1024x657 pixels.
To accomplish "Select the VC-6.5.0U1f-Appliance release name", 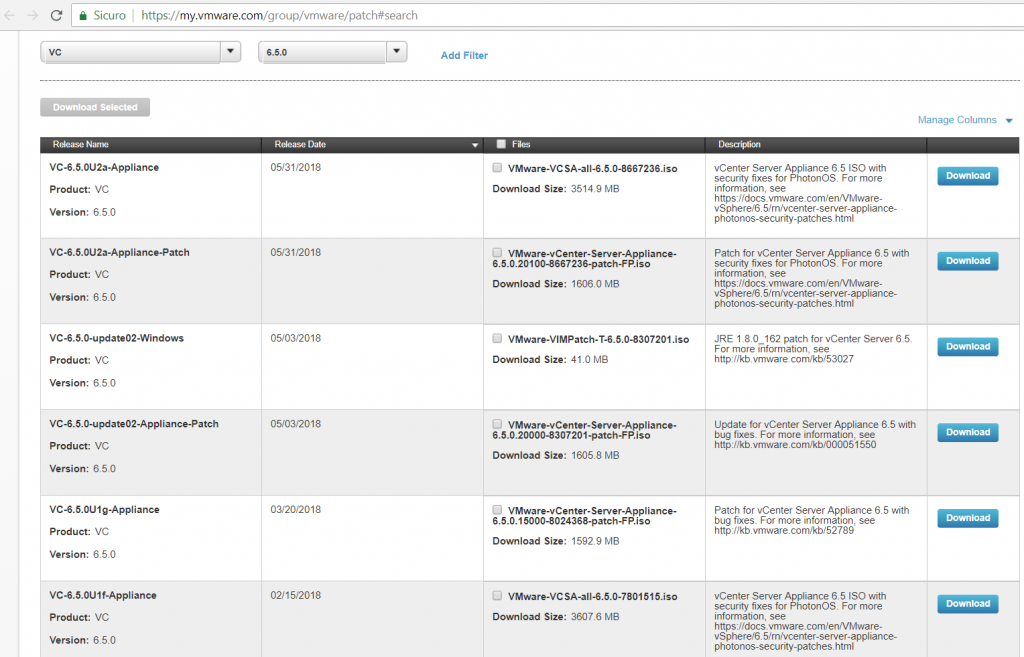I will click(103, 595).
